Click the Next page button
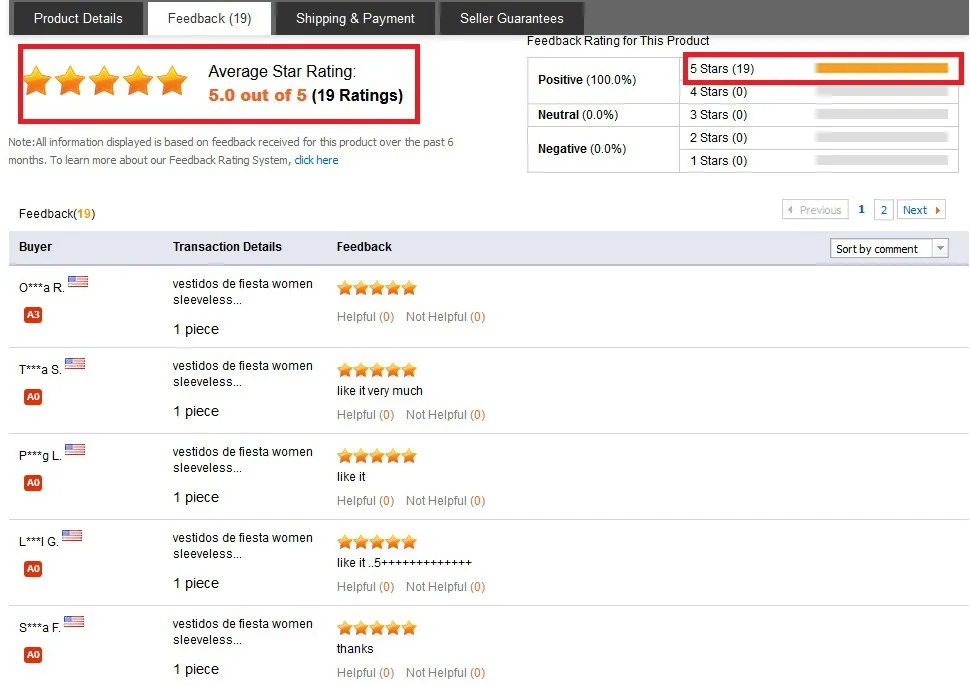 [x=921, y=210]
